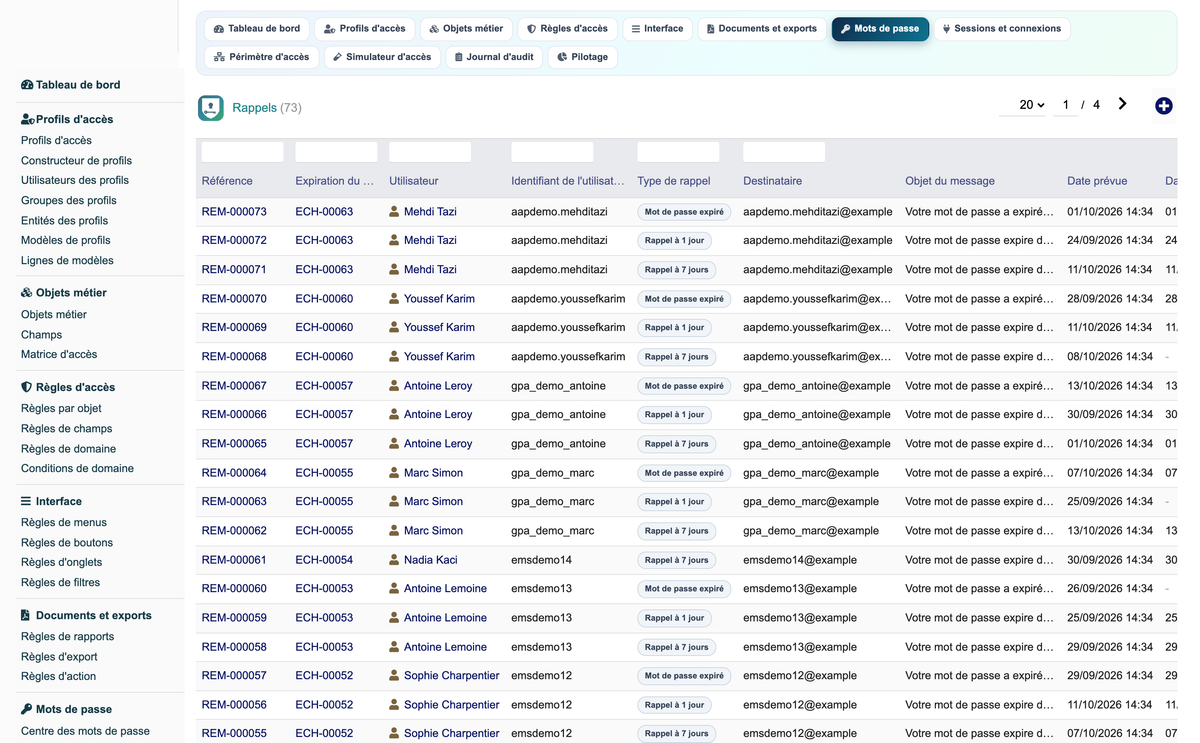1200x743 pixels.
Task: Click the Tableau de bord sidebar gauge icon
Action: click(x=27, y=85)
